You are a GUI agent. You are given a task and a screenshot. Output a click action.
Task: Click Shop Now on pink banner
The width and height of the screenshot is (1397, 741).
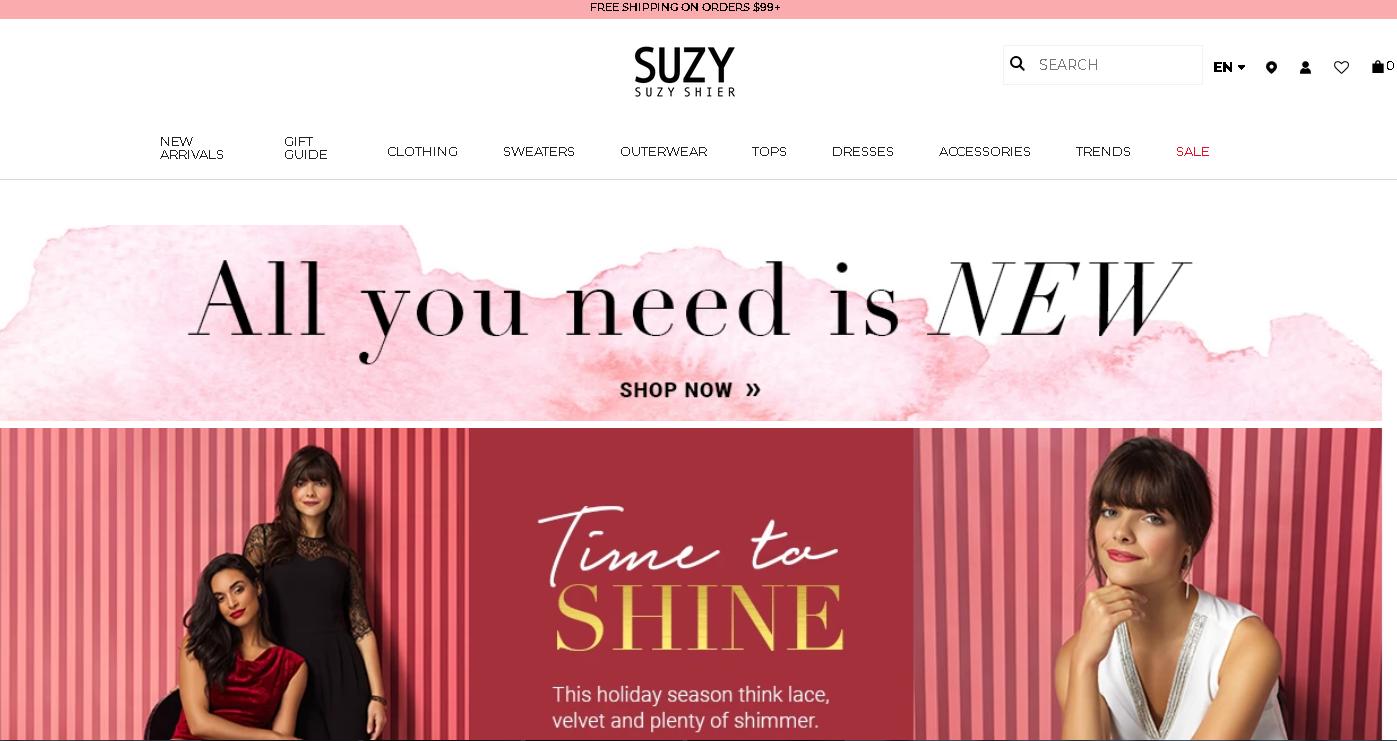point(690,390)
